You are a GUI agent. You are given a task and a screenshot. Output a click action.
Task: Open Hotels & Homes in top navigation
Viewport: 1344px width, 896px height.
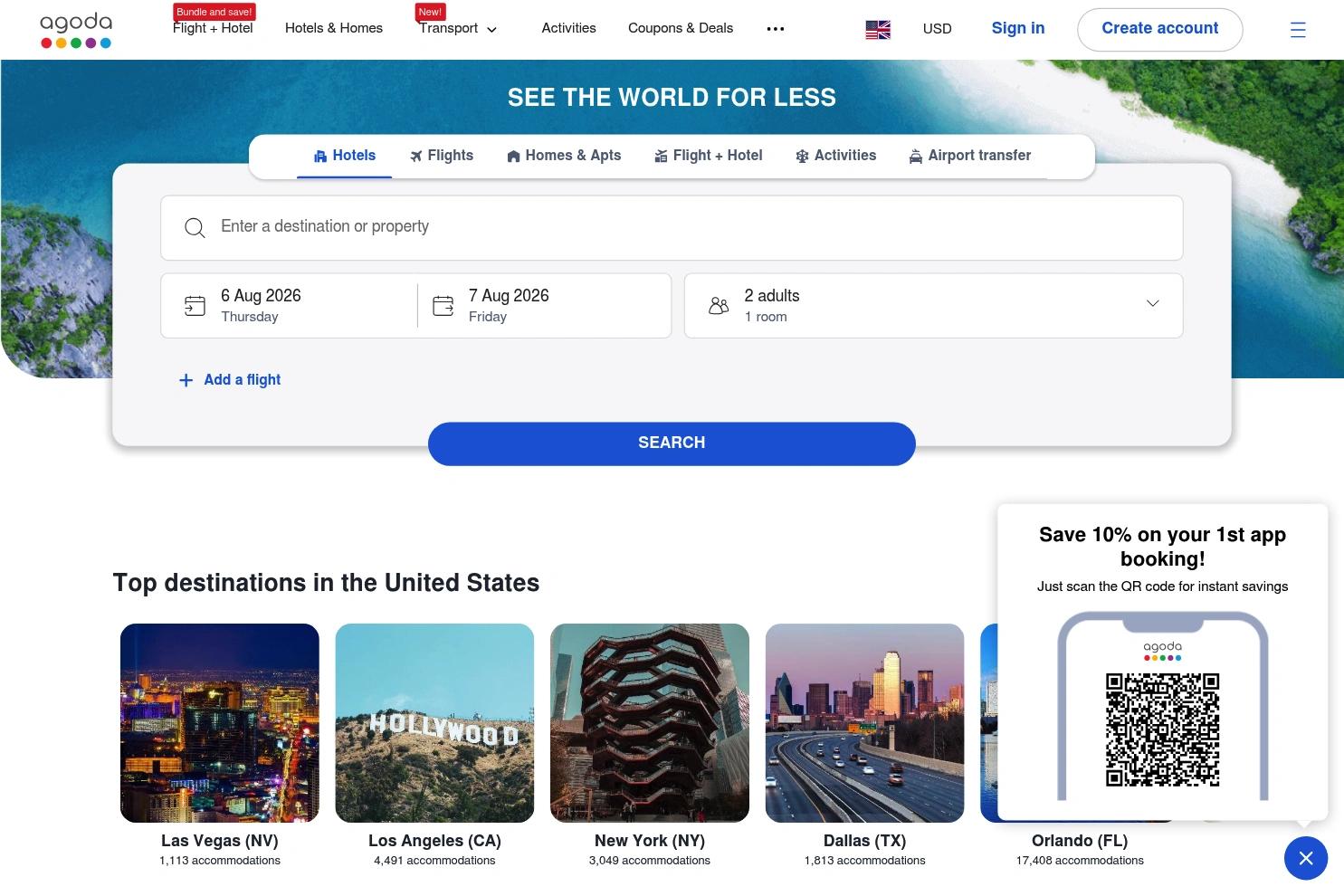point(334,28)
